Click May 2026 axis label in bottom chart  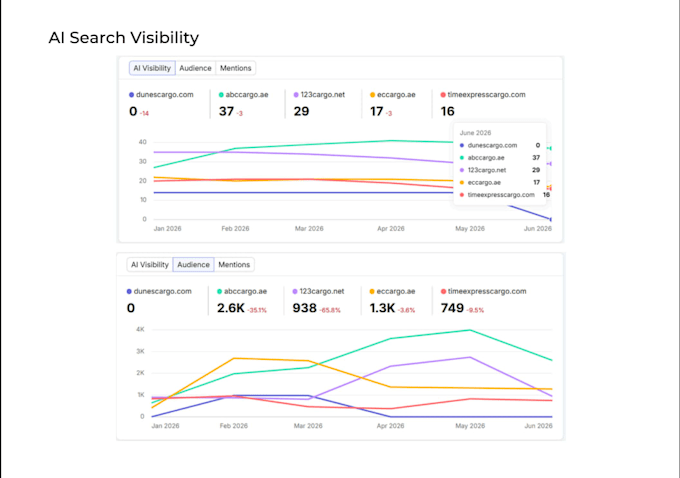tap(470, 426)
